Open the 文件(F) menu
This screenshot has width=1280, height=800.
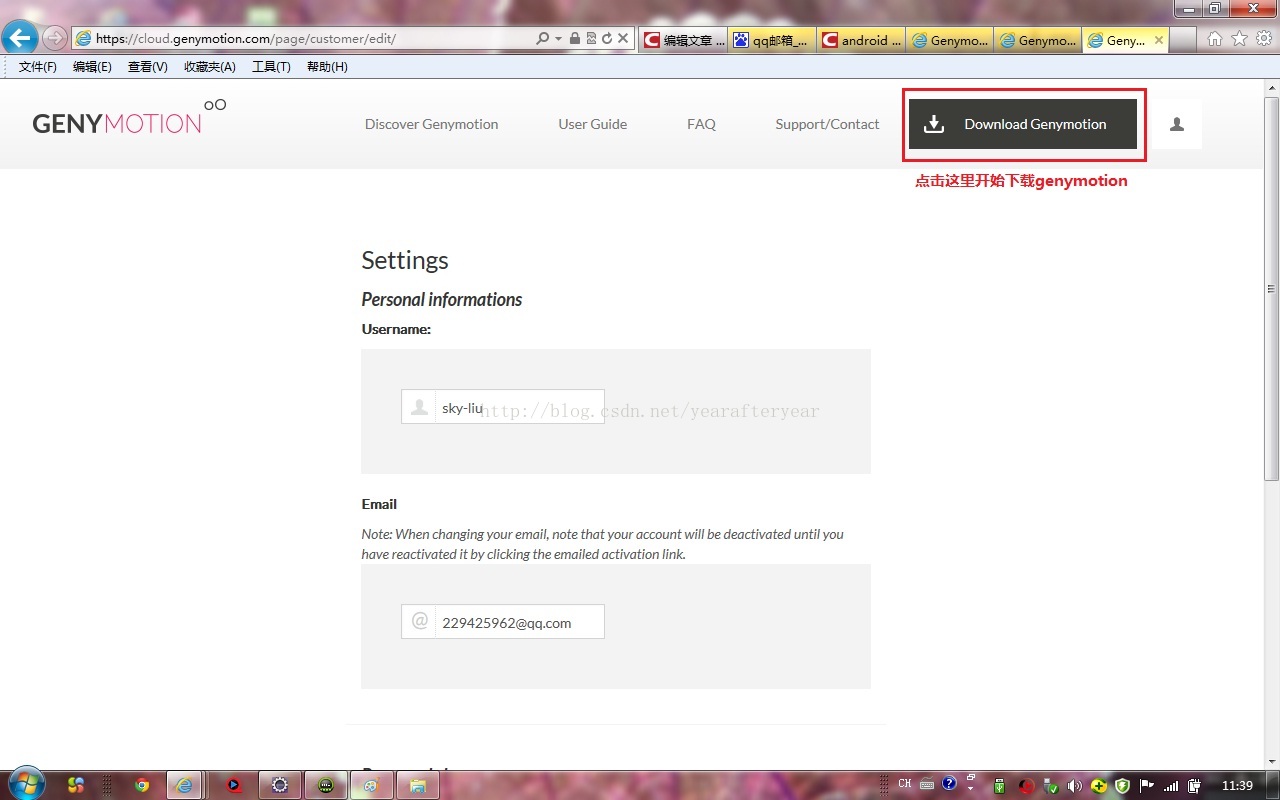[x=38, y=67]
